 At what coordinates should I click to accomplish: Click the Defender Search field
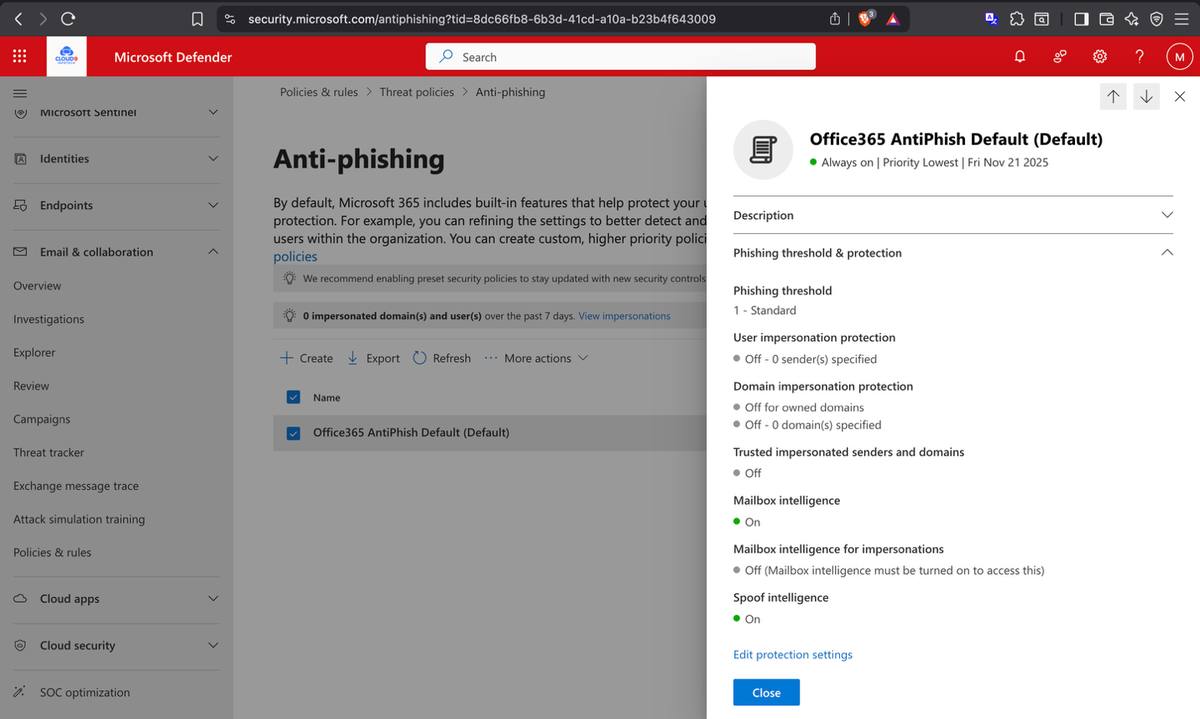coord(621,57)
